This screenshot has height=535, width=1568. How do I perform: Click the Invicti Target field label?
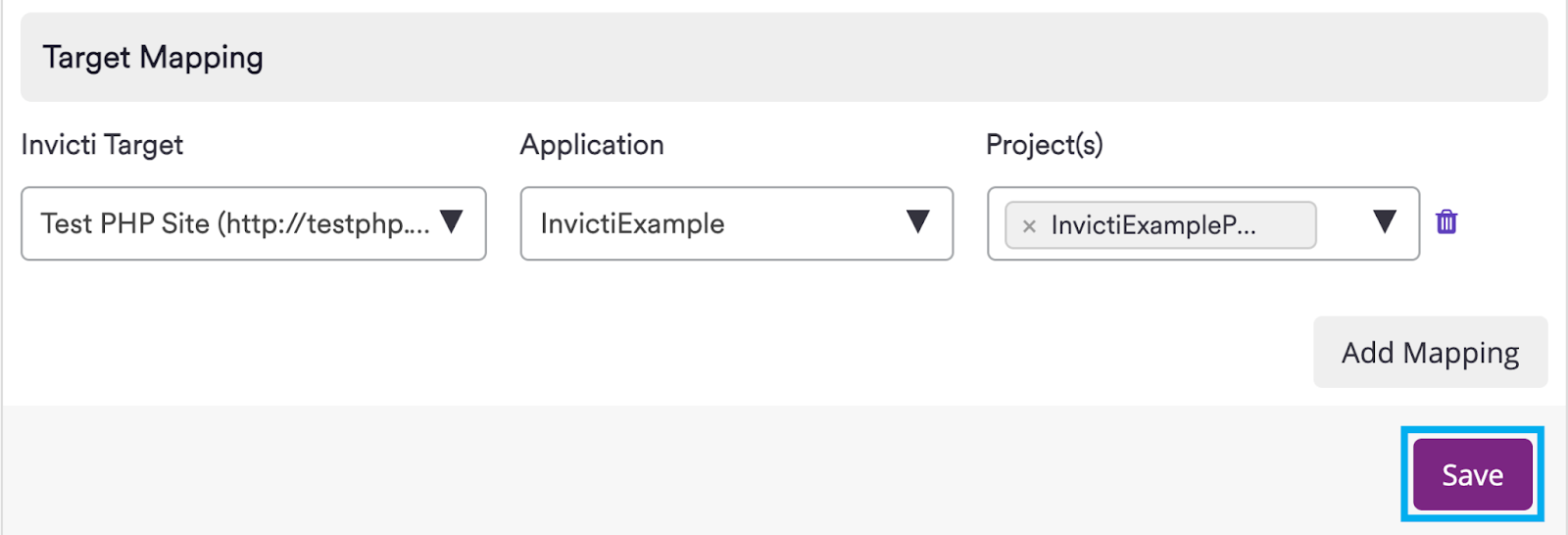click(x=102, y=145)
